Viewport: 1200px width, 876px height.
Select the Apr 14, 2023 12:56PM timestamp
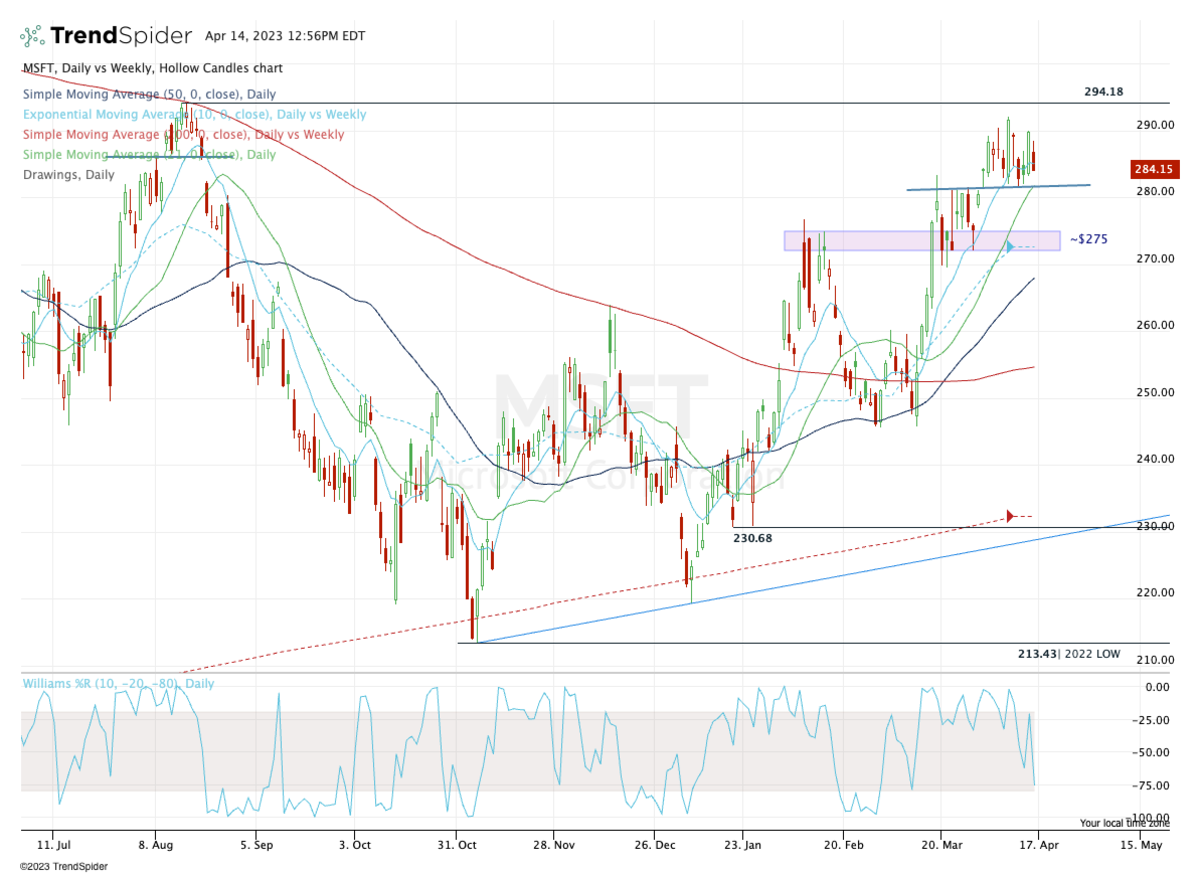pyautogui.click(x=283, y=35)
